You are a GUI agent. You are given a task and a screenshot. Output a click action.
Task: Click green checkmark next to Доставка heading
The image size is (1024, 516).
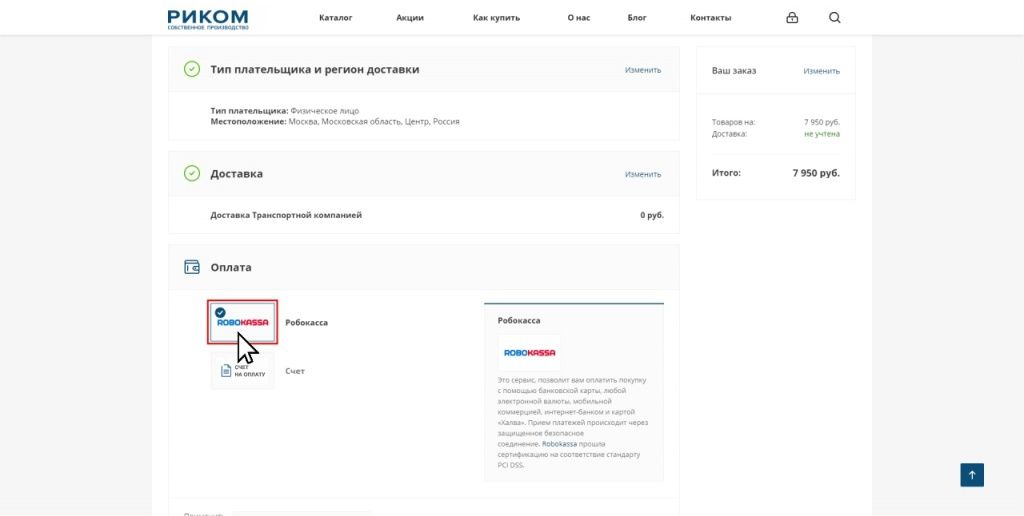point(192,173)
